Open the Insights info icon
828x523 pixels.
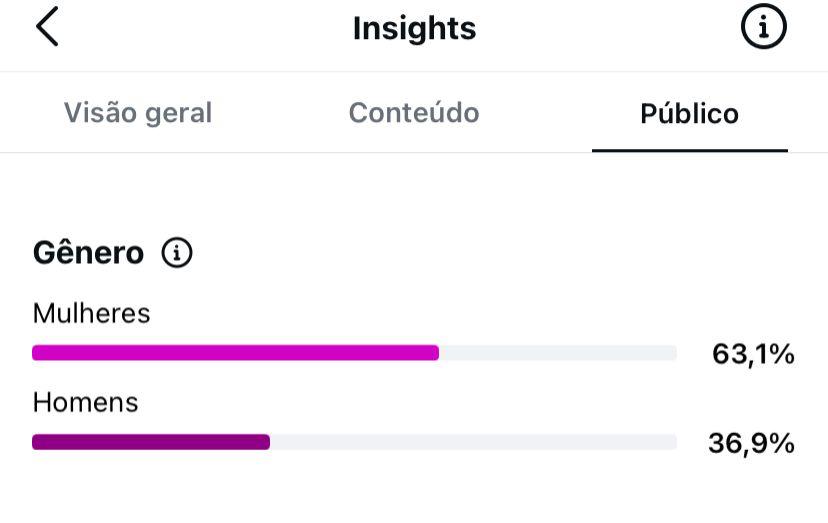[764, 26]
